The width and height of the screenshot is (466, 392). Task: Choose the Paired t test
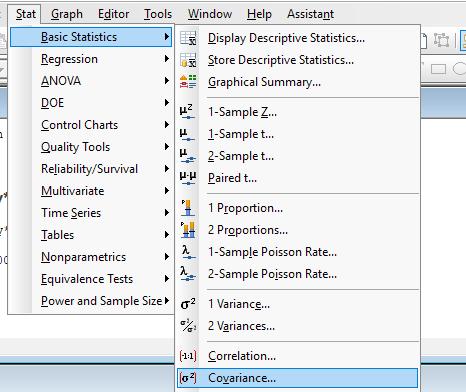tap(297, 178)
